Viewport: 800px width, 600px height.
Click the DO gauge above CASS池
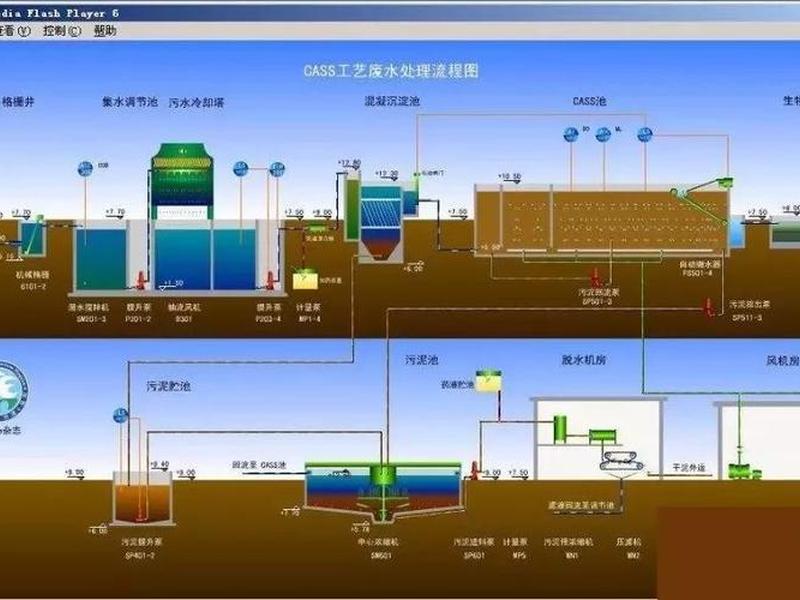pos(571,134)
